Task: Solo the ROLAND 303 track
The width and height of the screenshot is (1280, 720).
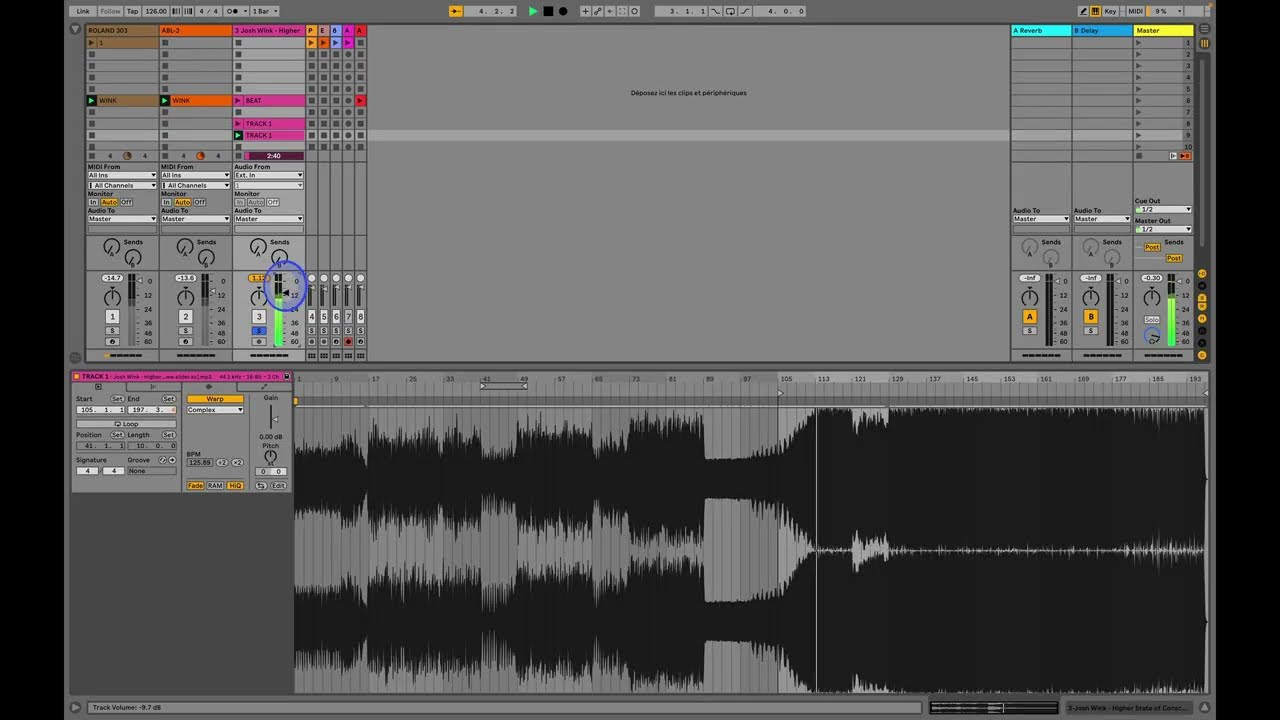Action: coord(112,330)
